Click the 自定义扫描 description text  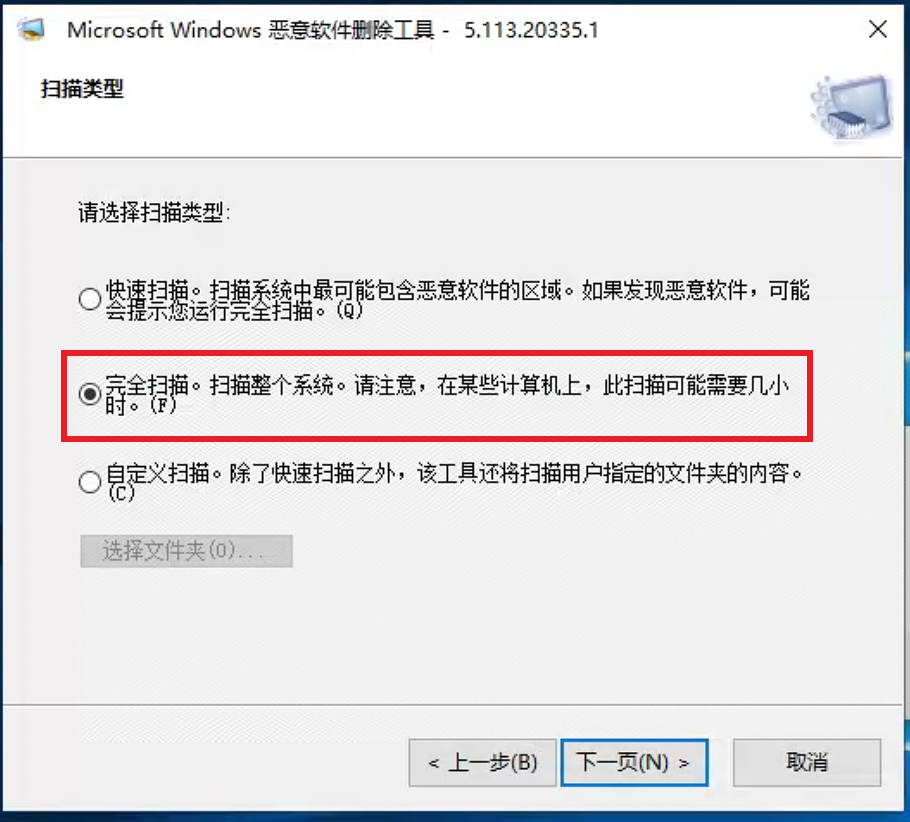454,482
